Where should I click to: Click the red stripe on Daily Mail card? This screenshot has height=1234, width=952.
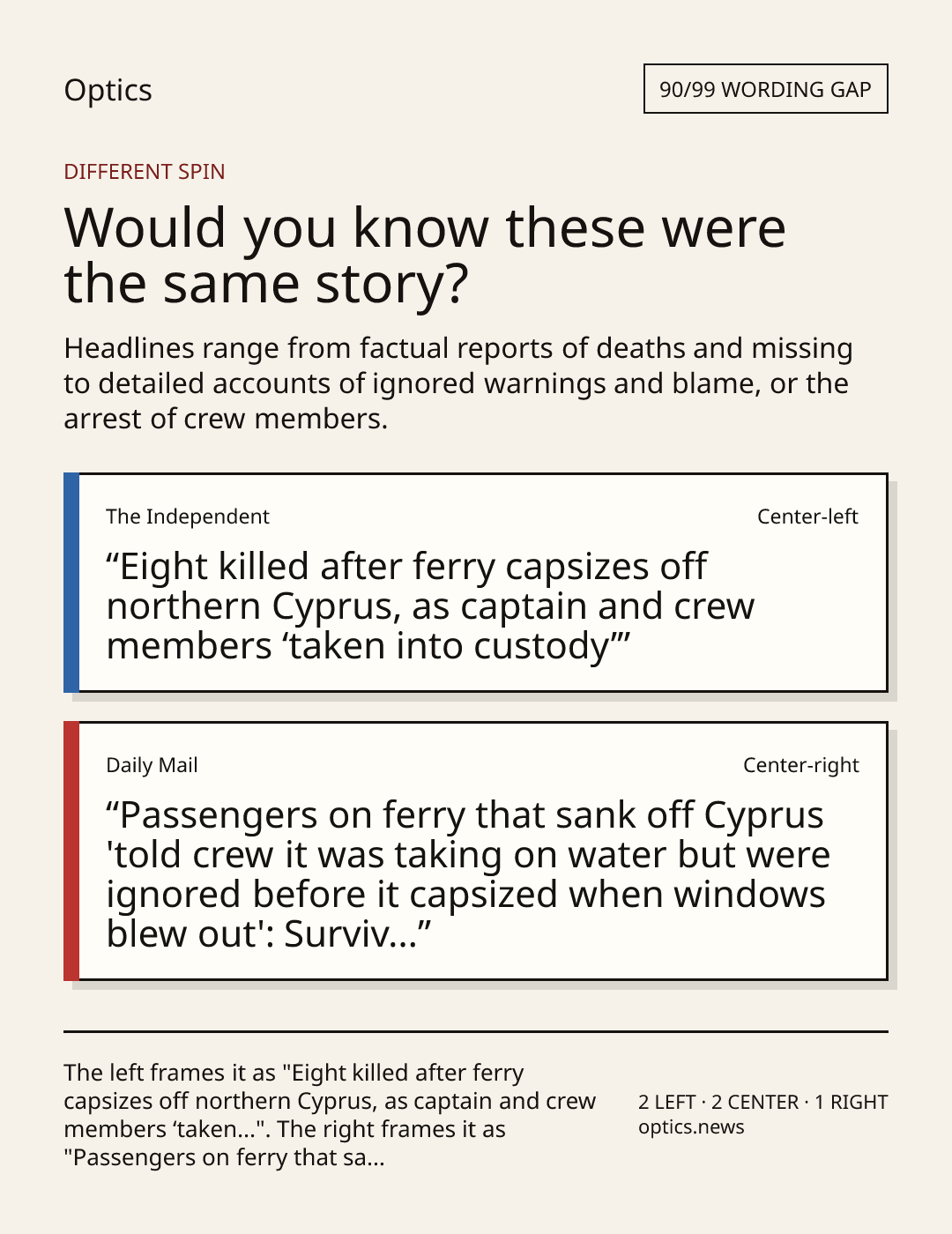click(x=71, y=851)
